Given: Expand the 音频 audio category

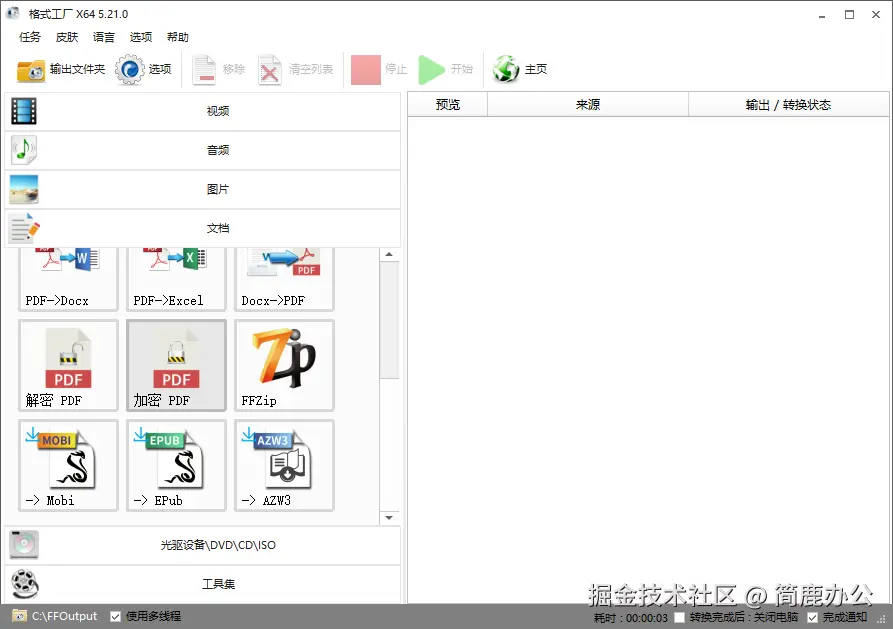Looking at the screenshot, I should [x=203, y=150].
